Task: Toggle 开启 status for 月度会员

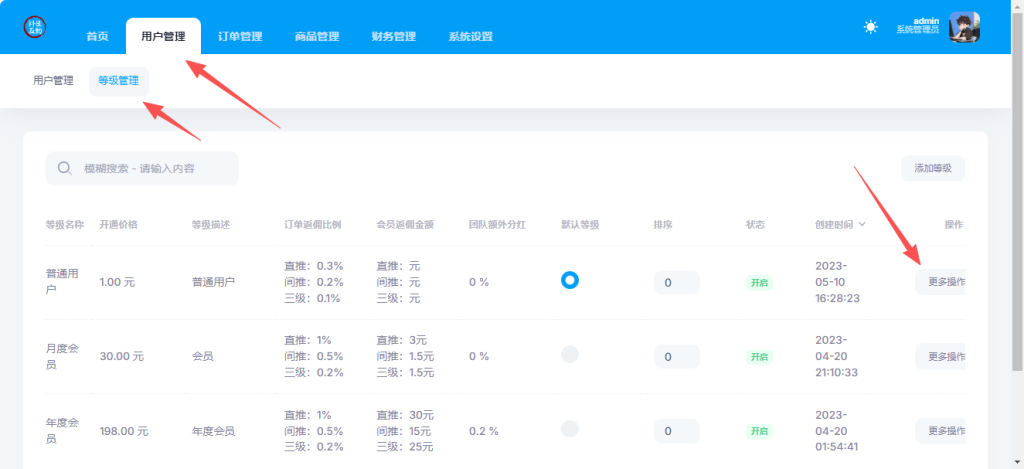Action: 759,357
